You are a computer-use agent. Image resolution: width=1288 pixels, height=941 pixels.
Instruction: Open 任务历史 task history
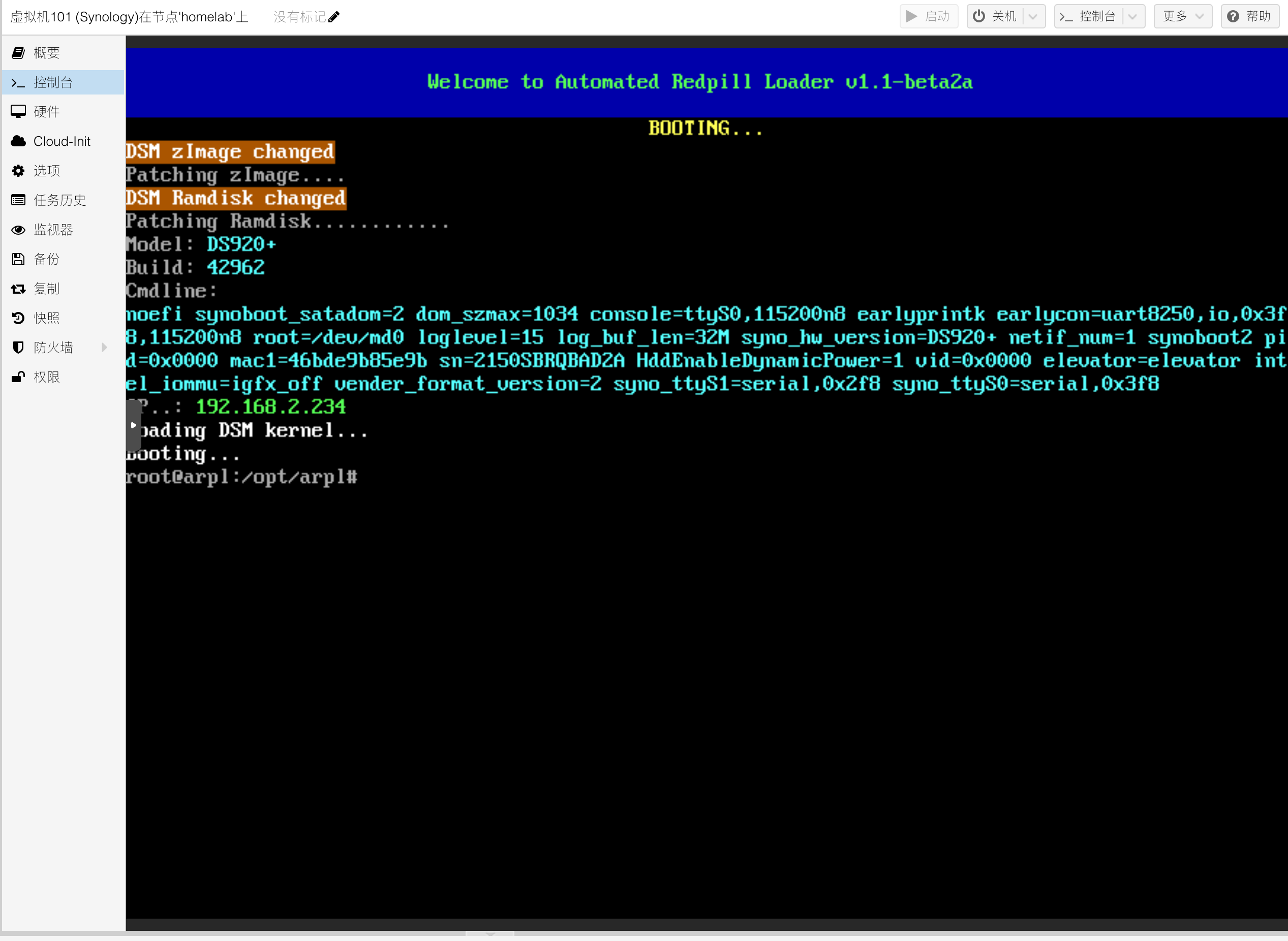pos(63,201)
